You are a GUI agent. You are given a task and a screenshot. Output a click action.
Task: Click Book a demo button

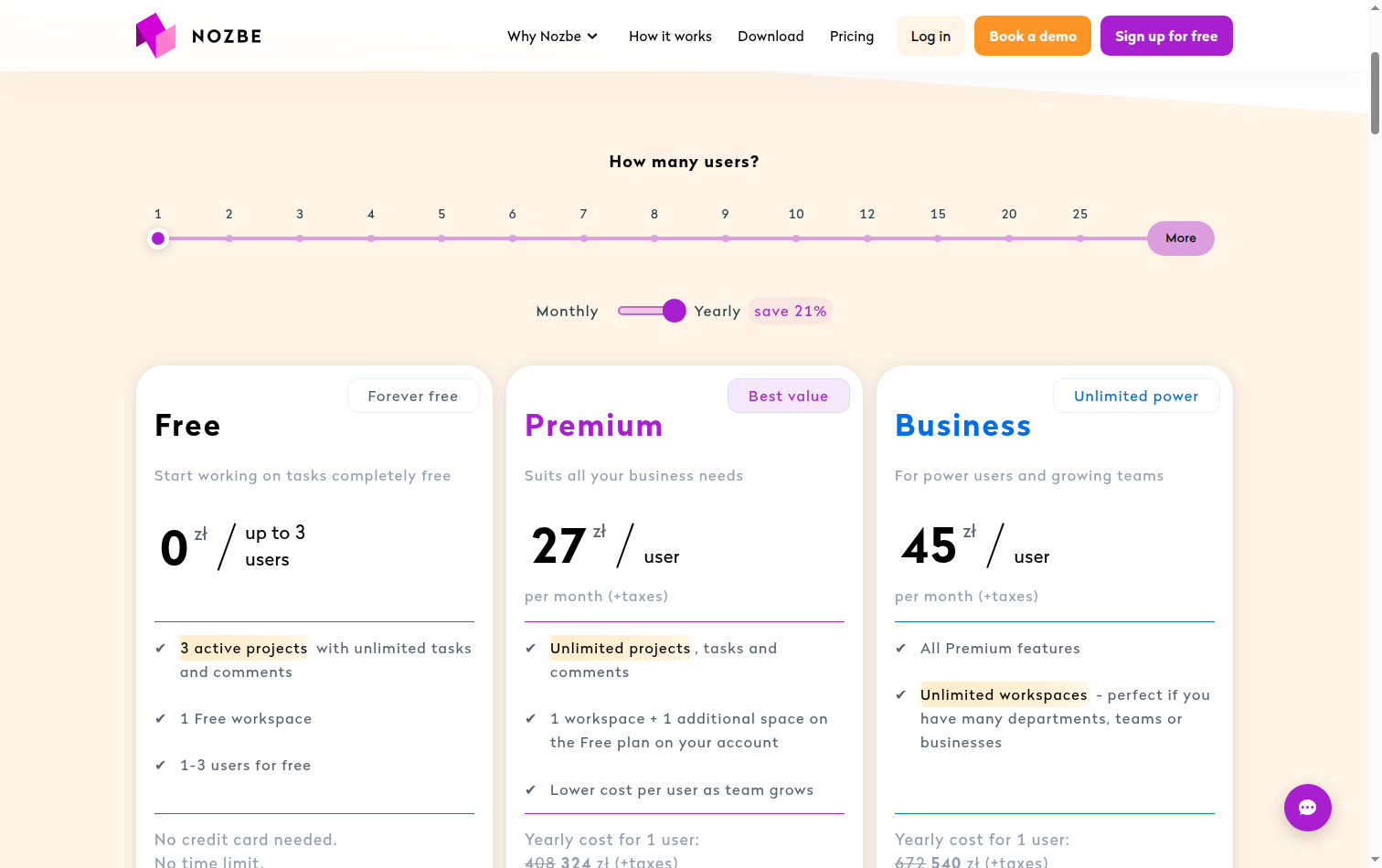tap(1033, 36)
